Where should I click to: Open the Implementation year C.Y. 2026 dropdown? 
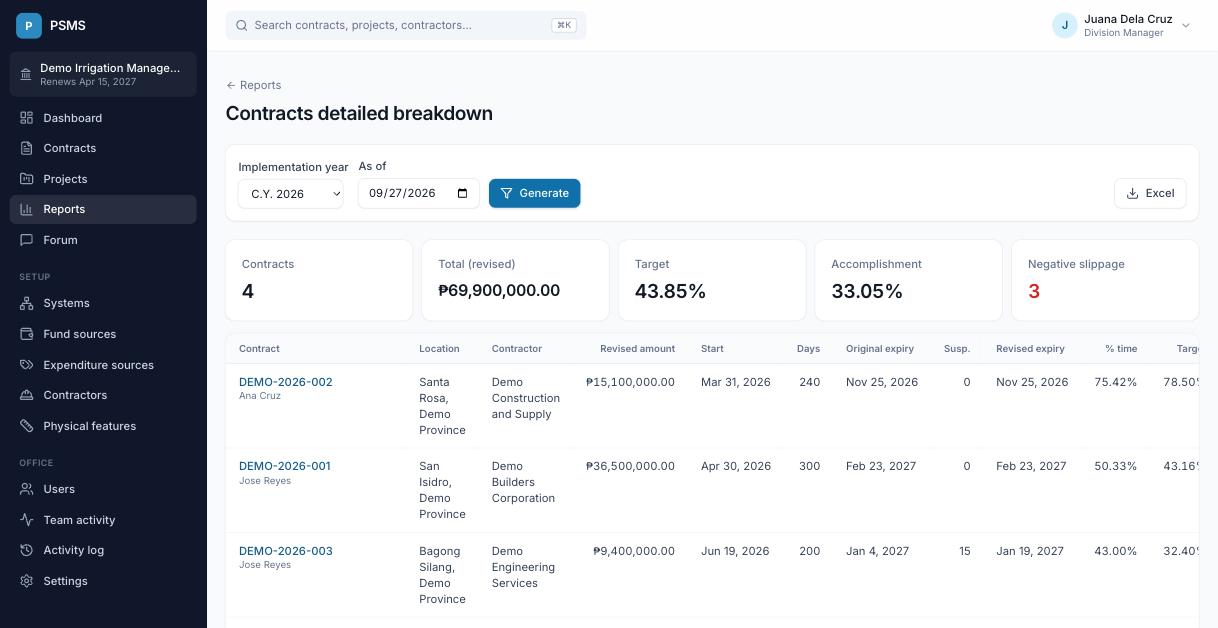pos(291,194)
